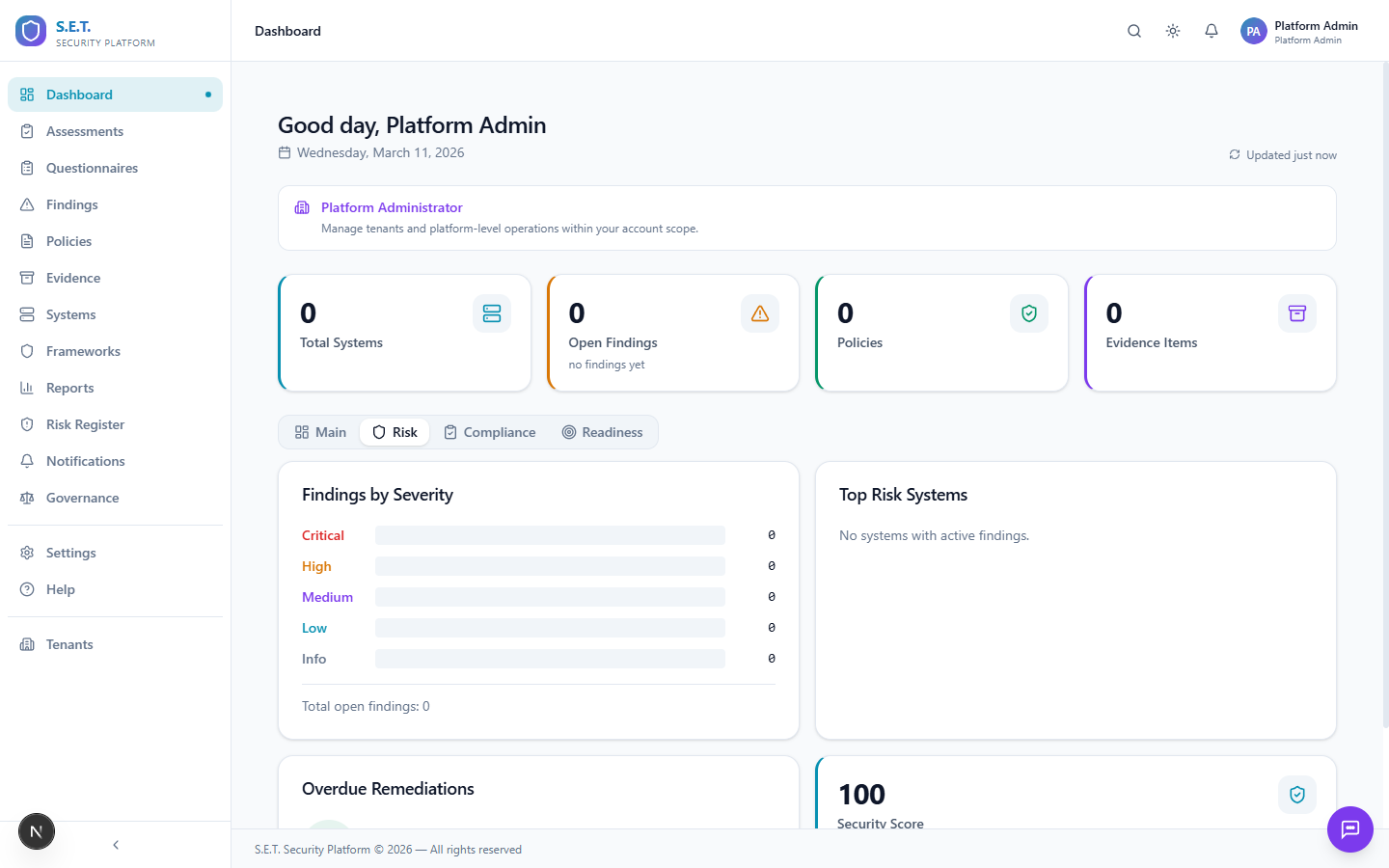The height and width of the screenshot is (868, 1389).
Task: Click the Findings by Severity heading
Action: [377, 495]
